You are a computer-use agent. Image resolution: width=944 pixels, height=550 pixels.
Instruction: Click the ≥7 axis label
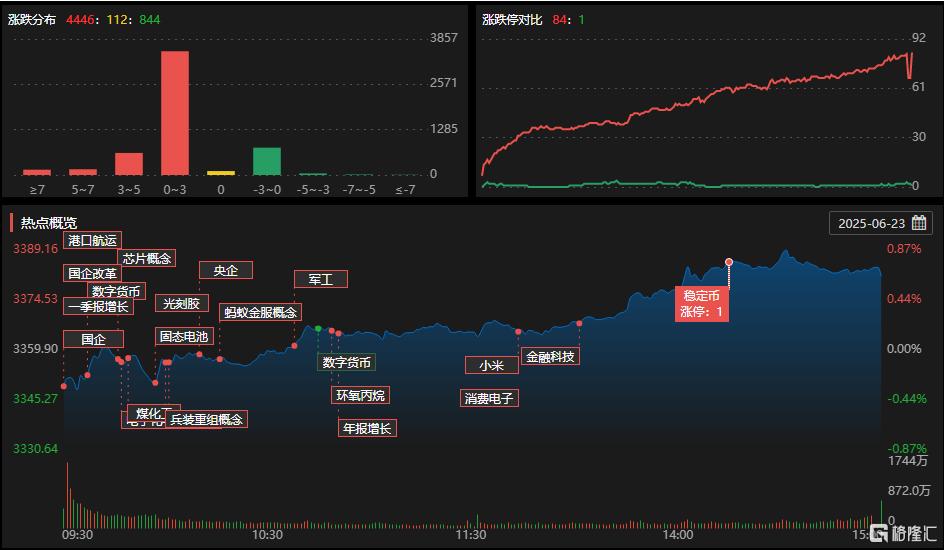pyautogui.click(x=37, y=190)
